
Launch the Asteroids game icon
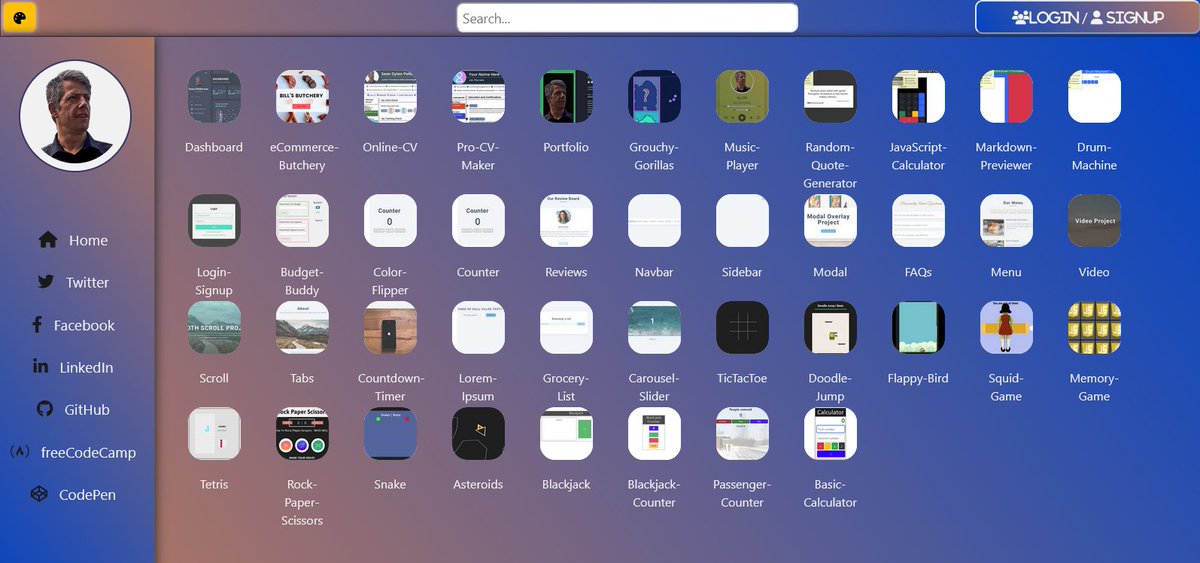point(478,433)
